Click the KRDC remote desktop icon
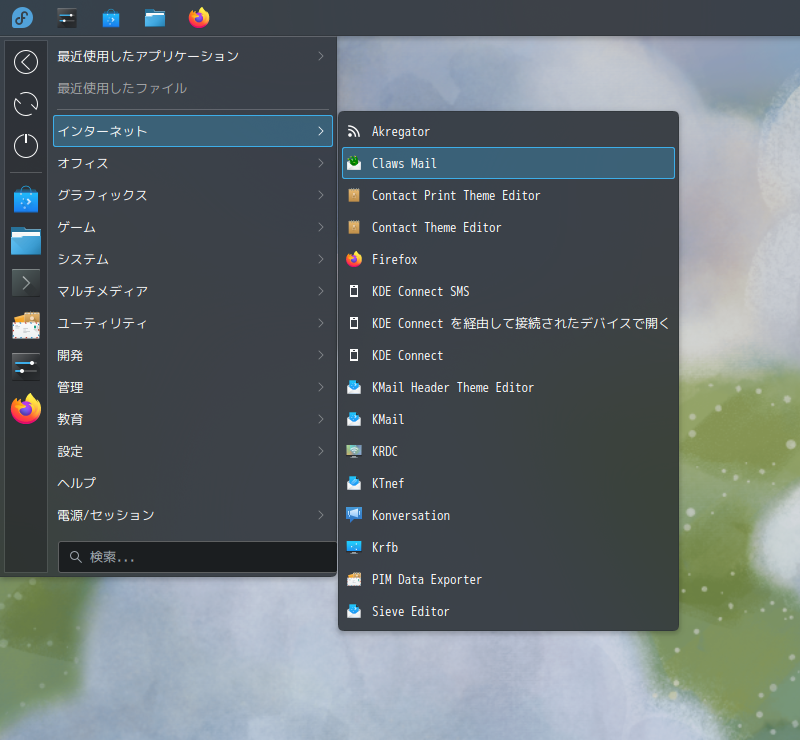The width and height of the screenshot is (800, 740). [354, 451]
